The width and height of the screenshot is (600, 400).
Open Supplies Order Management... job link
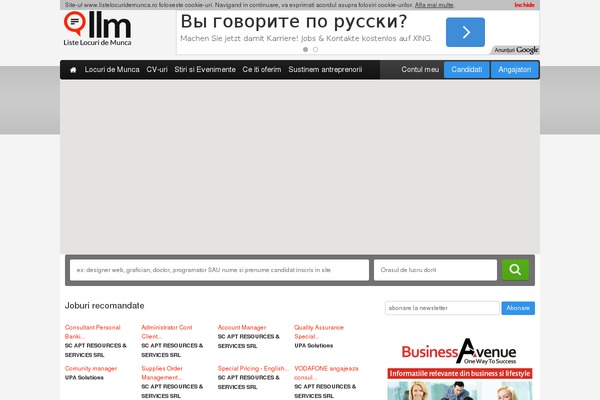tap(162, 373)
